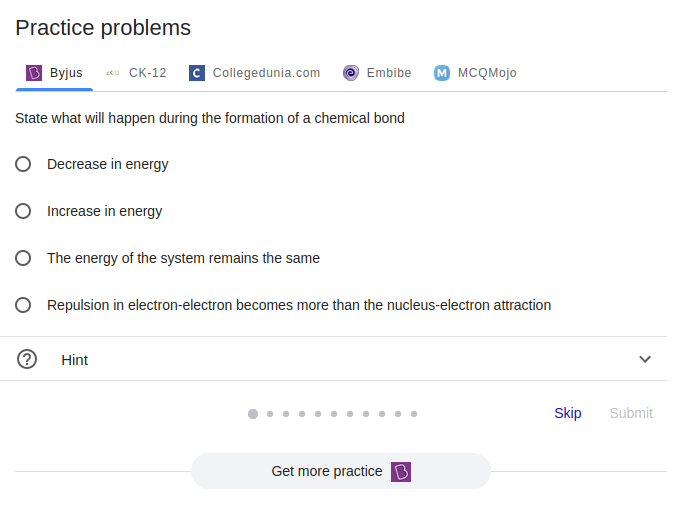
Task: Click Byjus icon in Get more practice
Action: coord(401,471)
